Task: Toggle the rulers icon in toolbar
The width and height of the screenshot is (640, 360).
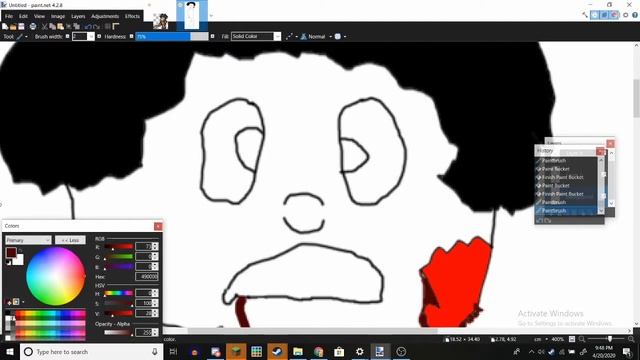Action: pyautogui.click(x=116, y=27)
